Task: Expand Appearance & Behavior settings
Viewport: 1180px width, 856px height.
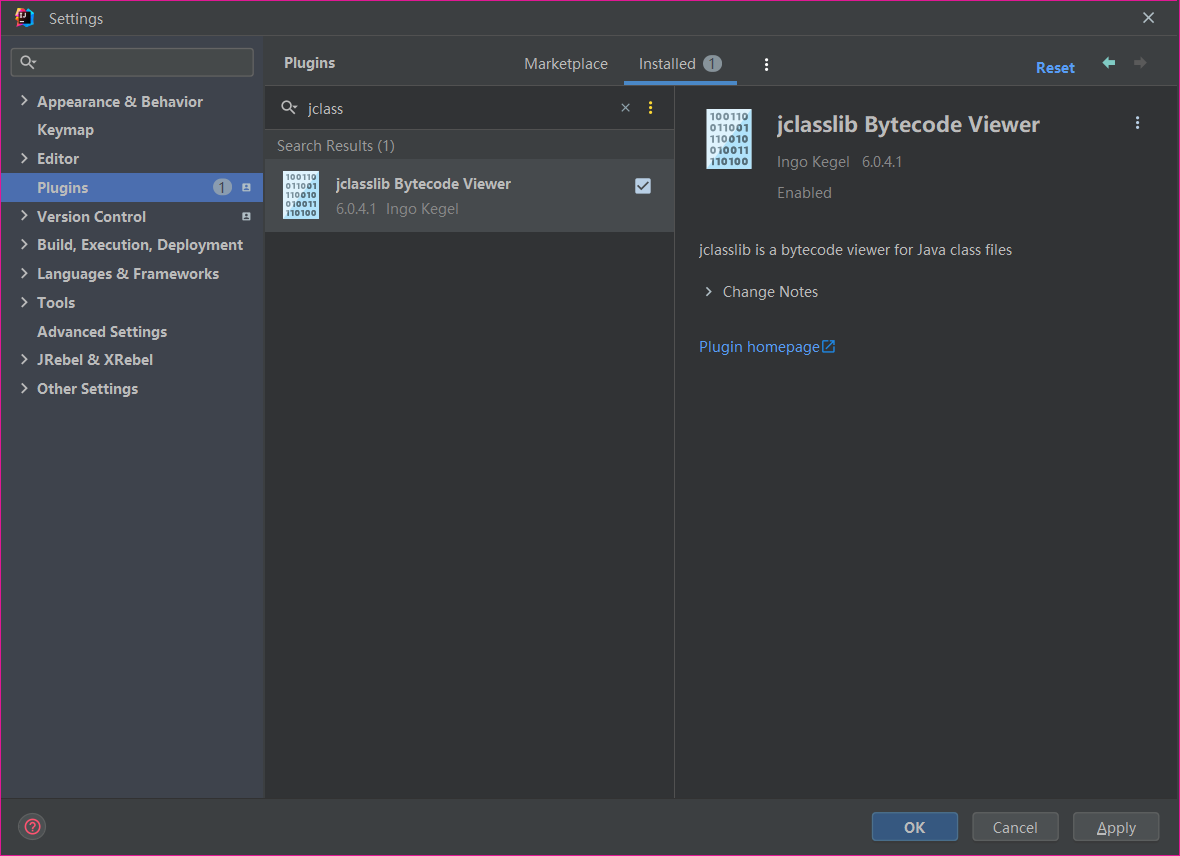Action: 24,100
